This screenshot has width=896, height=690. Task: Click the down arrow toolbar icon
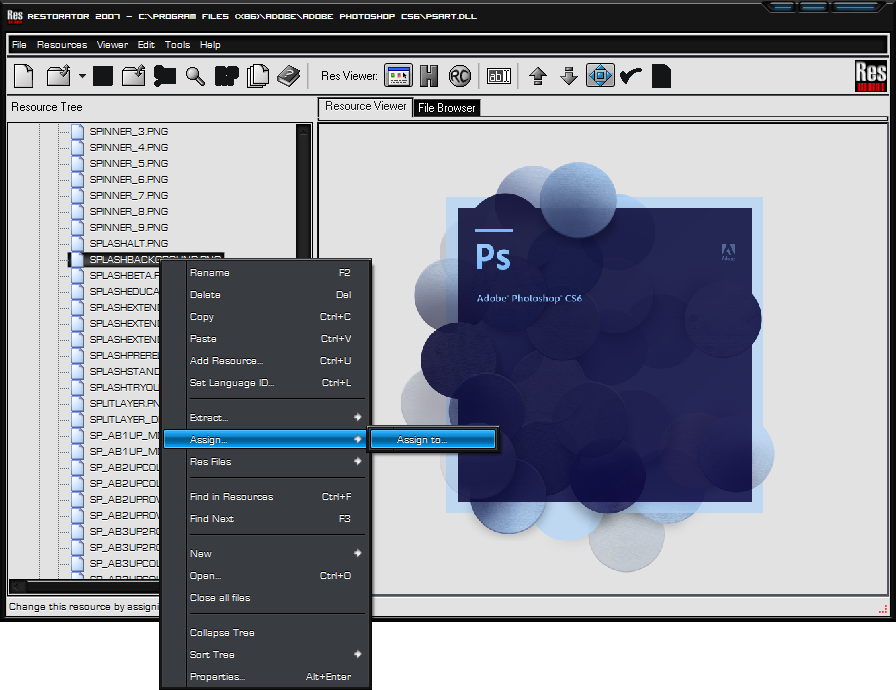coord(569,76)
